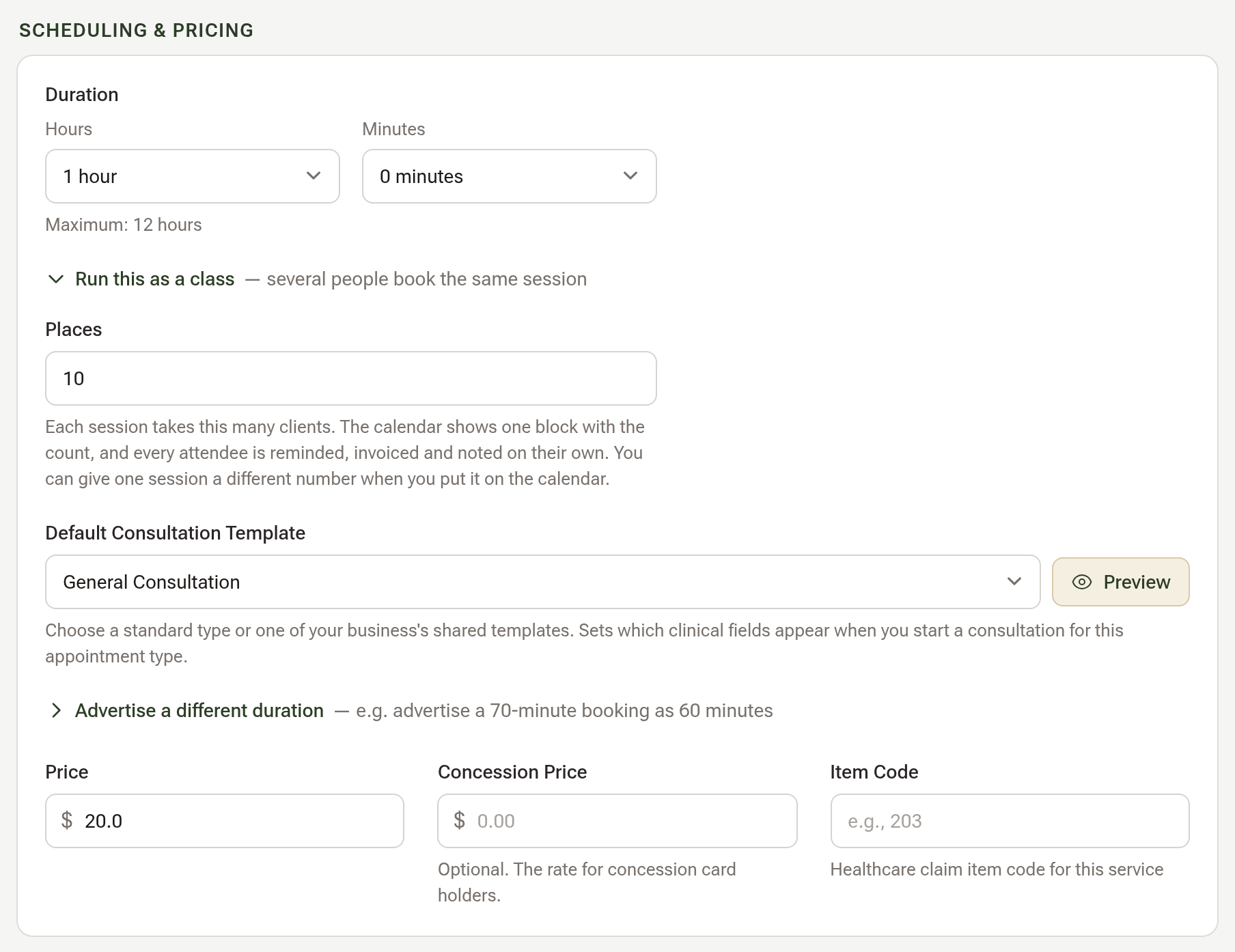Screen dimensions: 1235x952
Task: Open the Default Consultation Template dropdown
Action: coord(543,582)
